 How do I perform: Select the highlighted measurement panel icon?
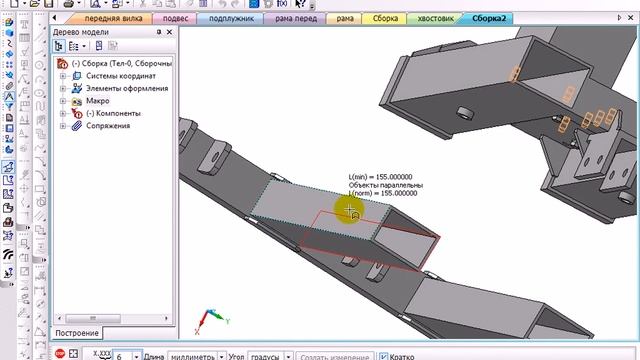(x=9, y=97)
